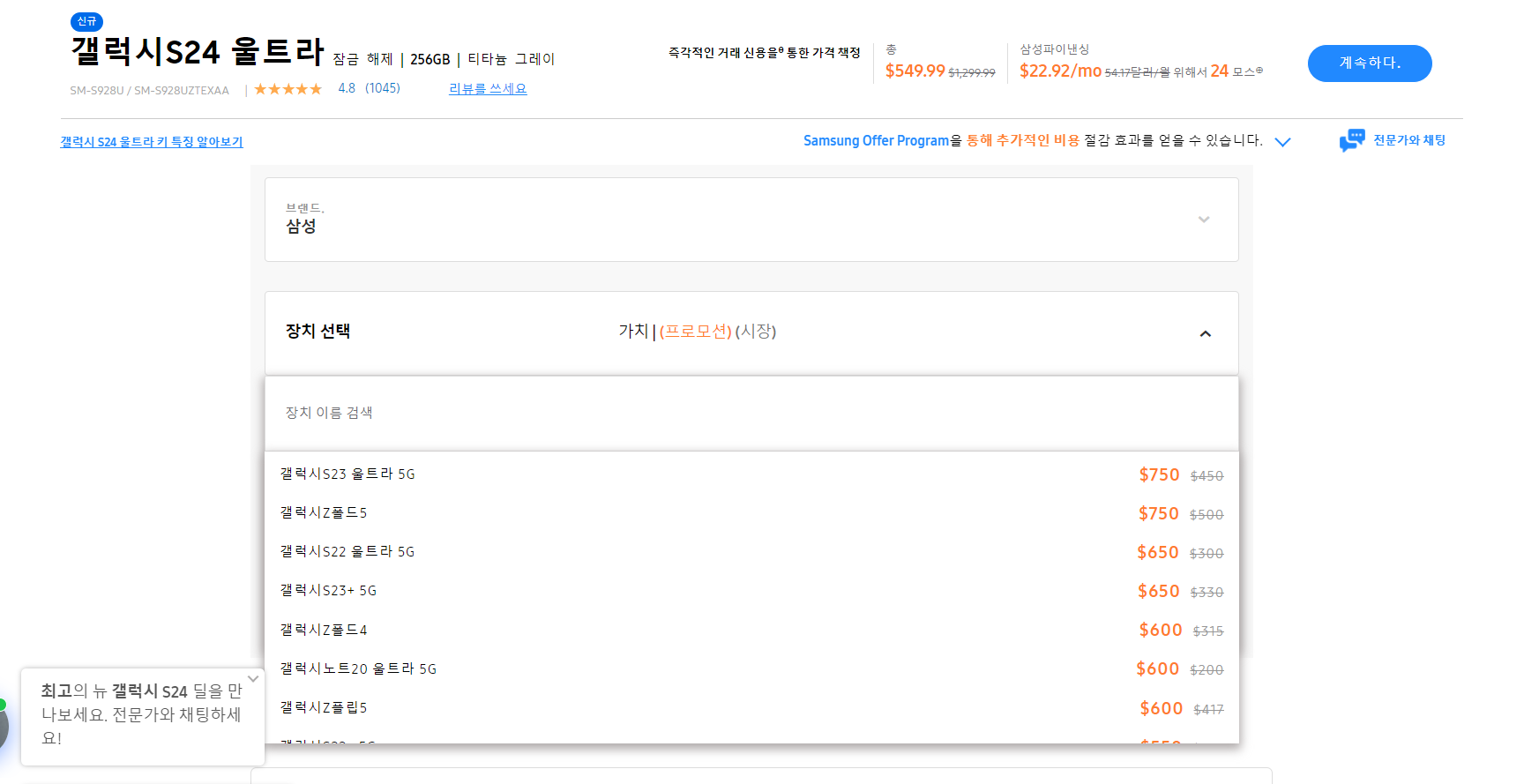This screenshot has width=1524, height=784.
Task: Collapse the chat popup chevron
Action: [253, 678]
